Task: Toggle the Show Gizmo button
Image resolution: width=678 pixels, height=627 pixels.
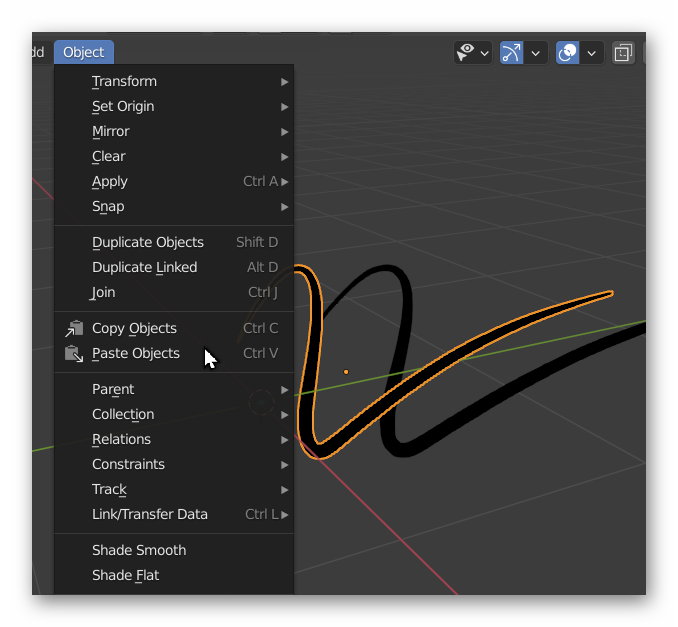Action: coord(512,53)
